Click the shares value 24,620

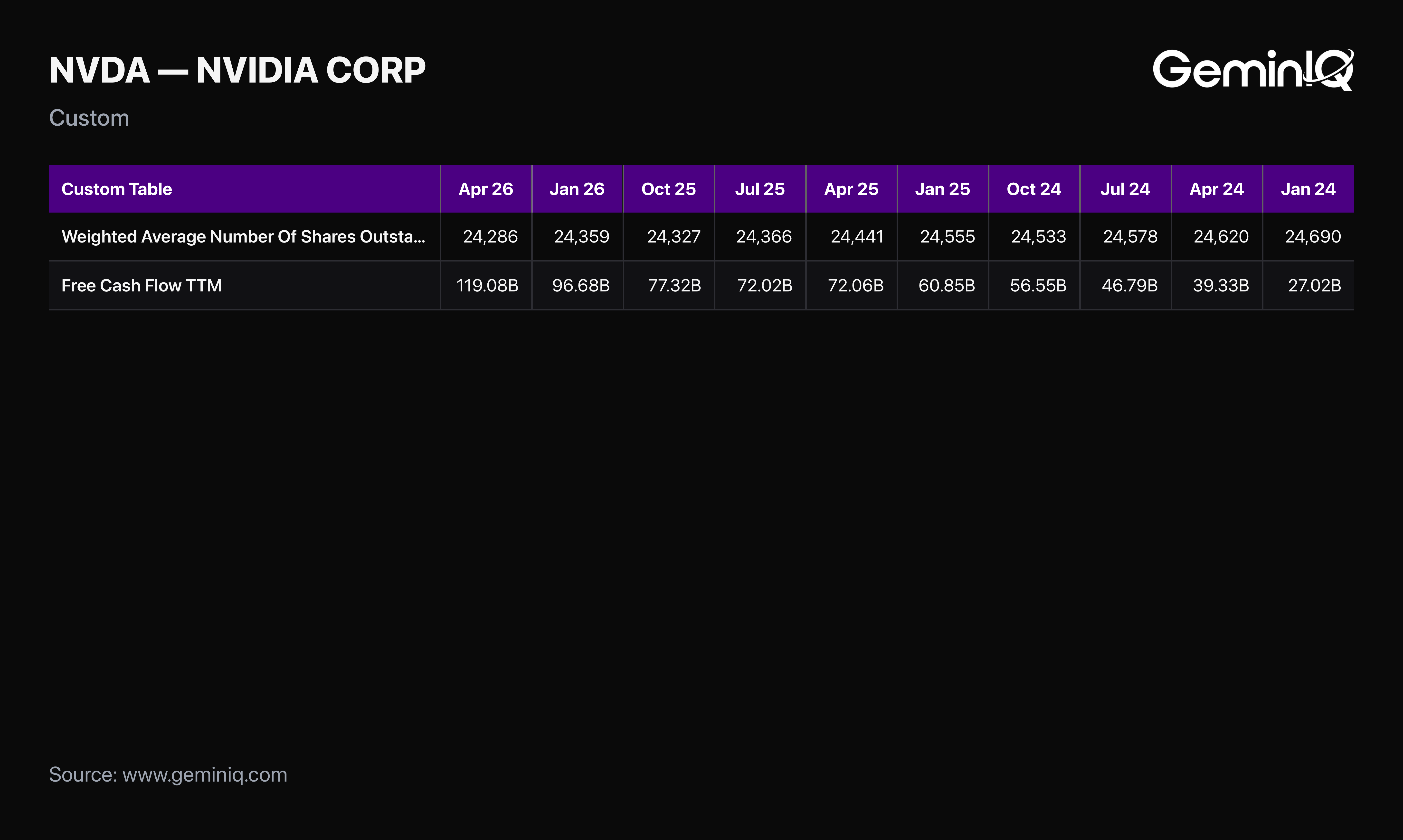coord(1221,237)
